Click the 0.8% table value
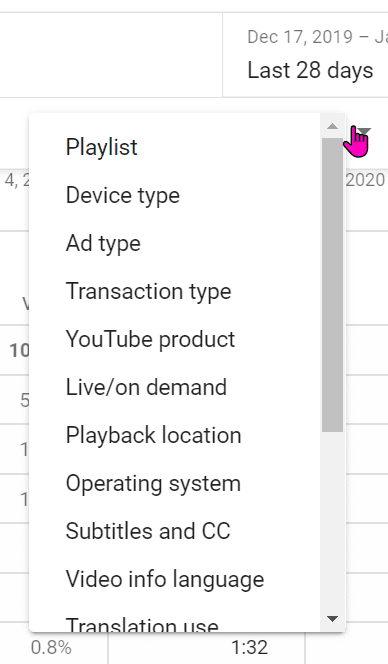Screen dimensions: 388x664 [51, 647]
